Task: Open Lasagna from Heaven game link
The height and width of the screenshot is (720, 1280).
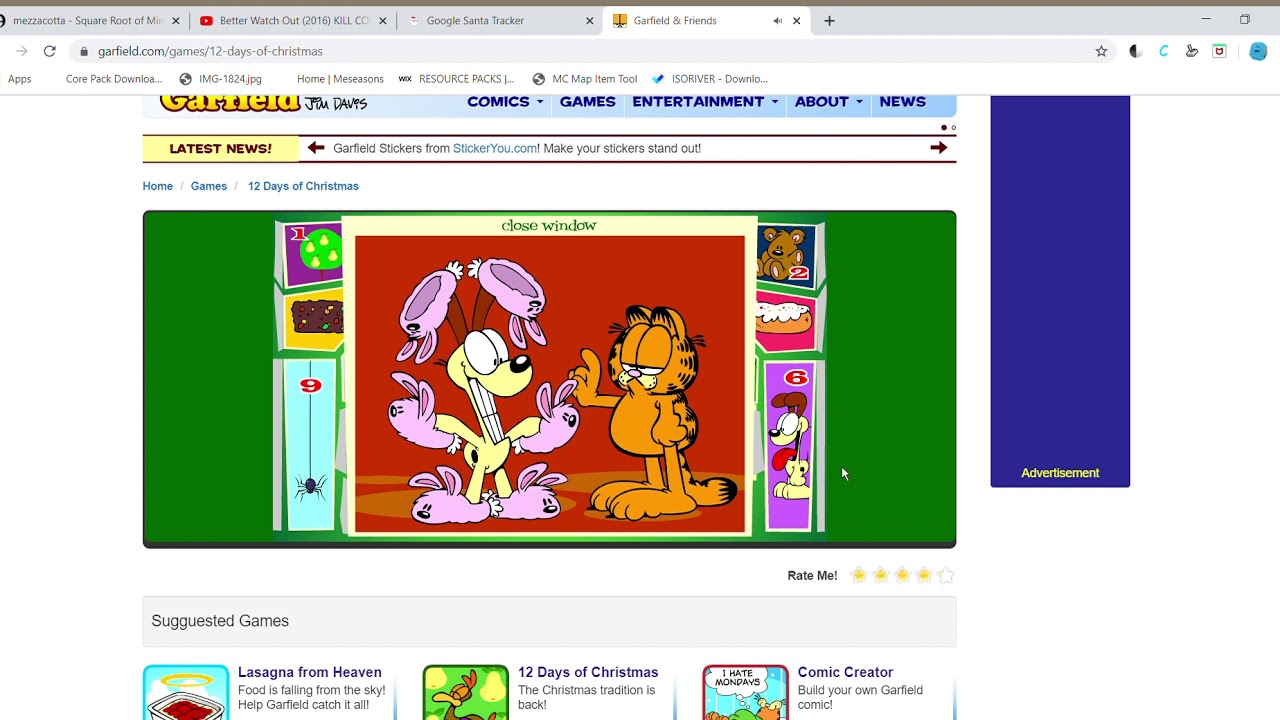Action: click(x=310, y=672)
